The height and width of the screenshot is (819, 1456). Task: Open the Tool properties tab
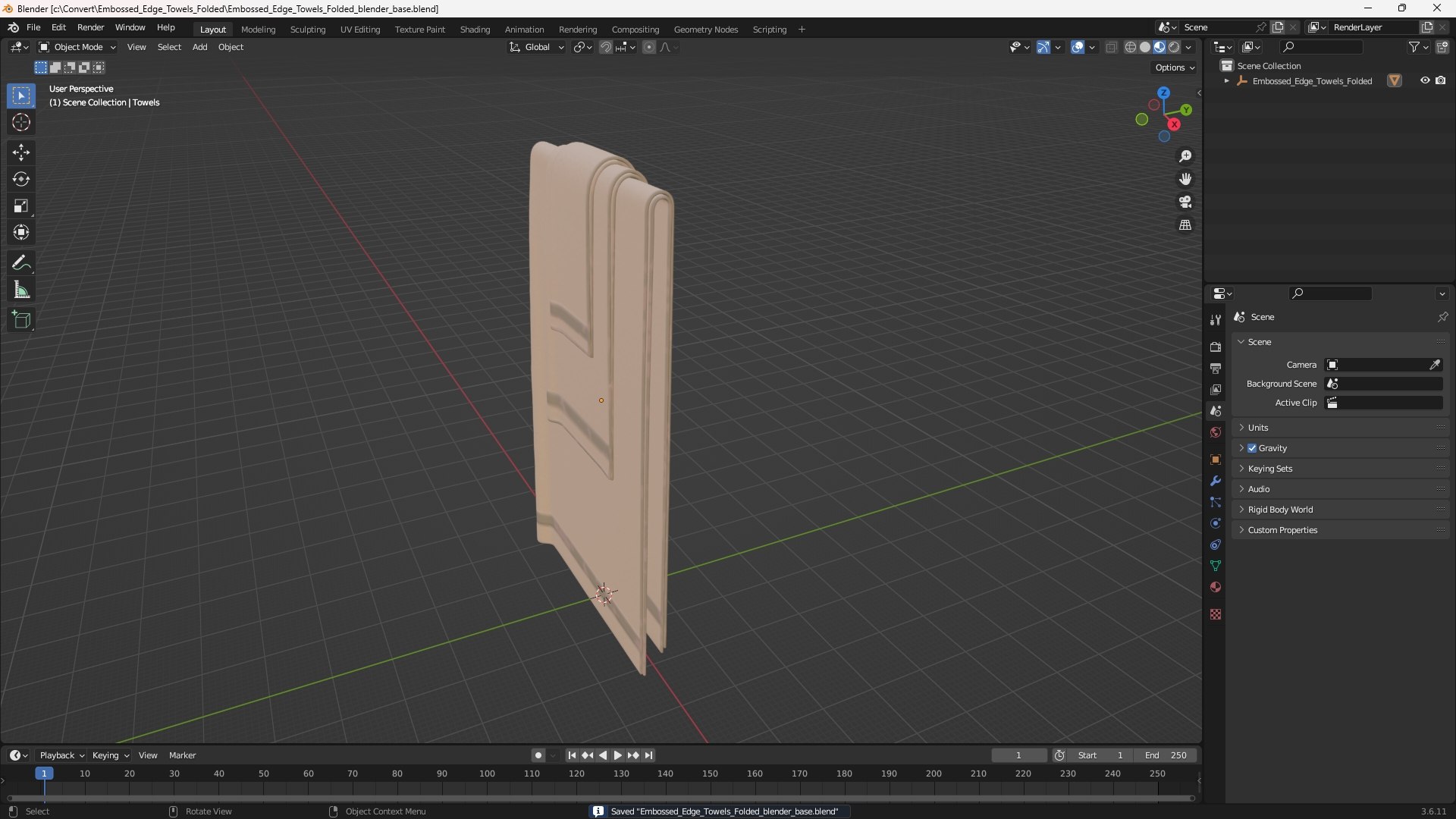point(1216,320)
